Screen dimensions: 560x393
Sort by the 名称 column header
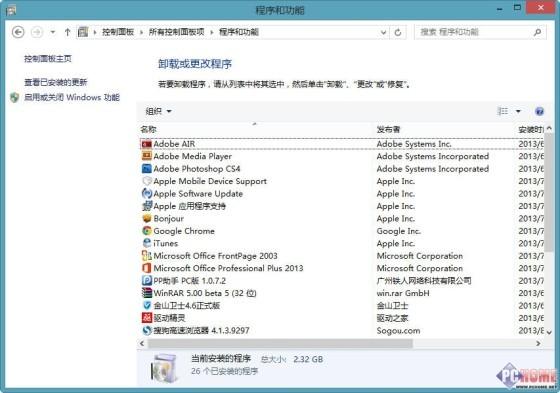(x=255, y=129)
